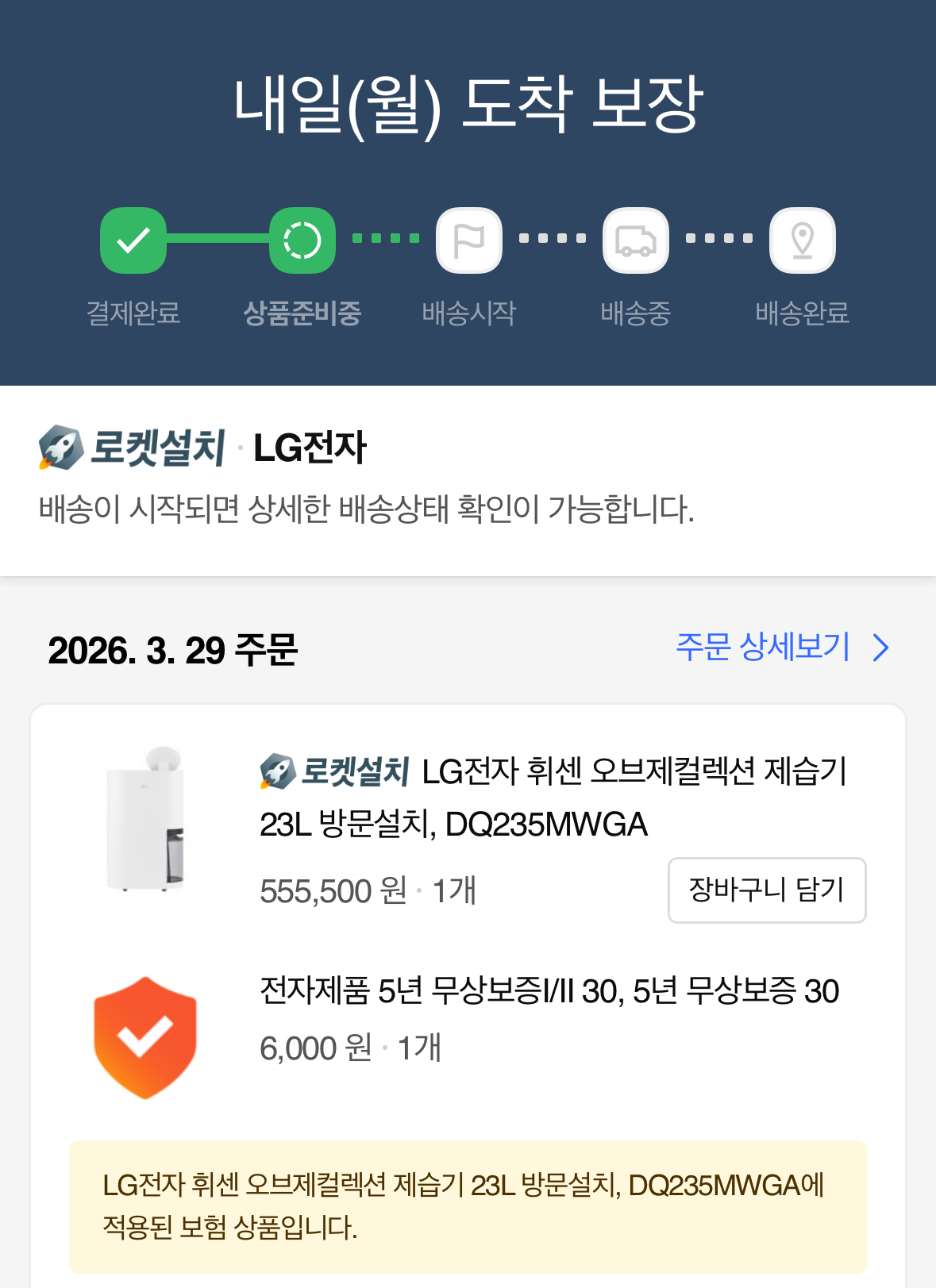Click the green 결제완료 checkmark icon

click(133, 240)
